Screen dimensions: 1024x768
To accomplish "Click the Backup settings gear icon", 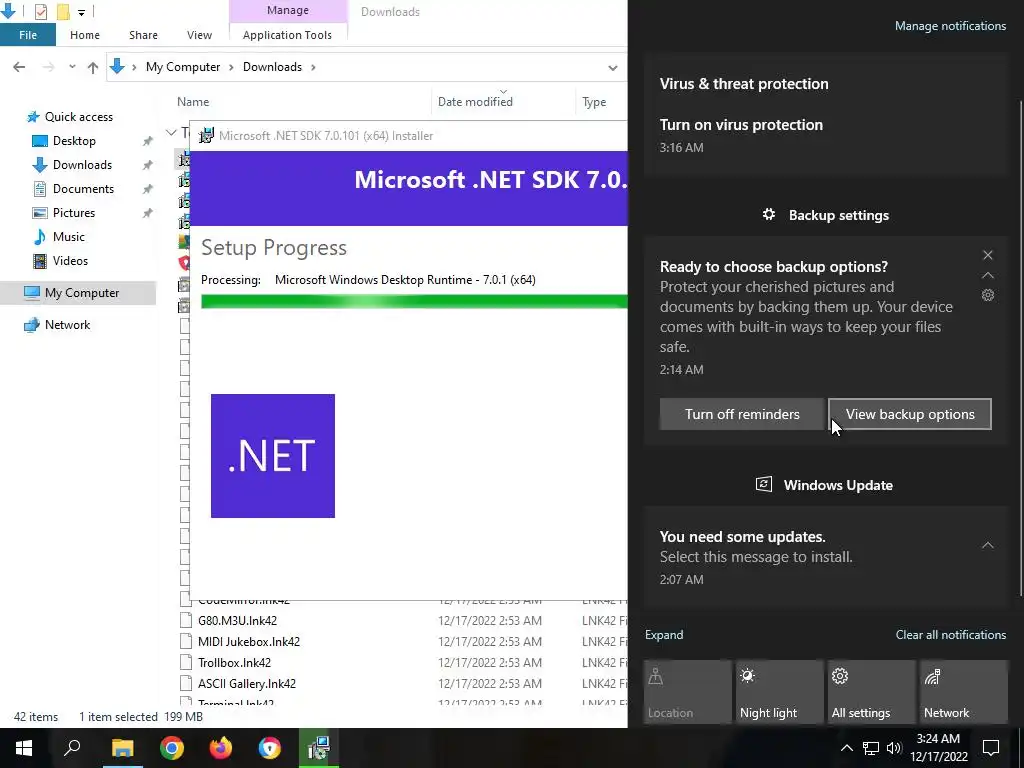I will click(769, 214).
